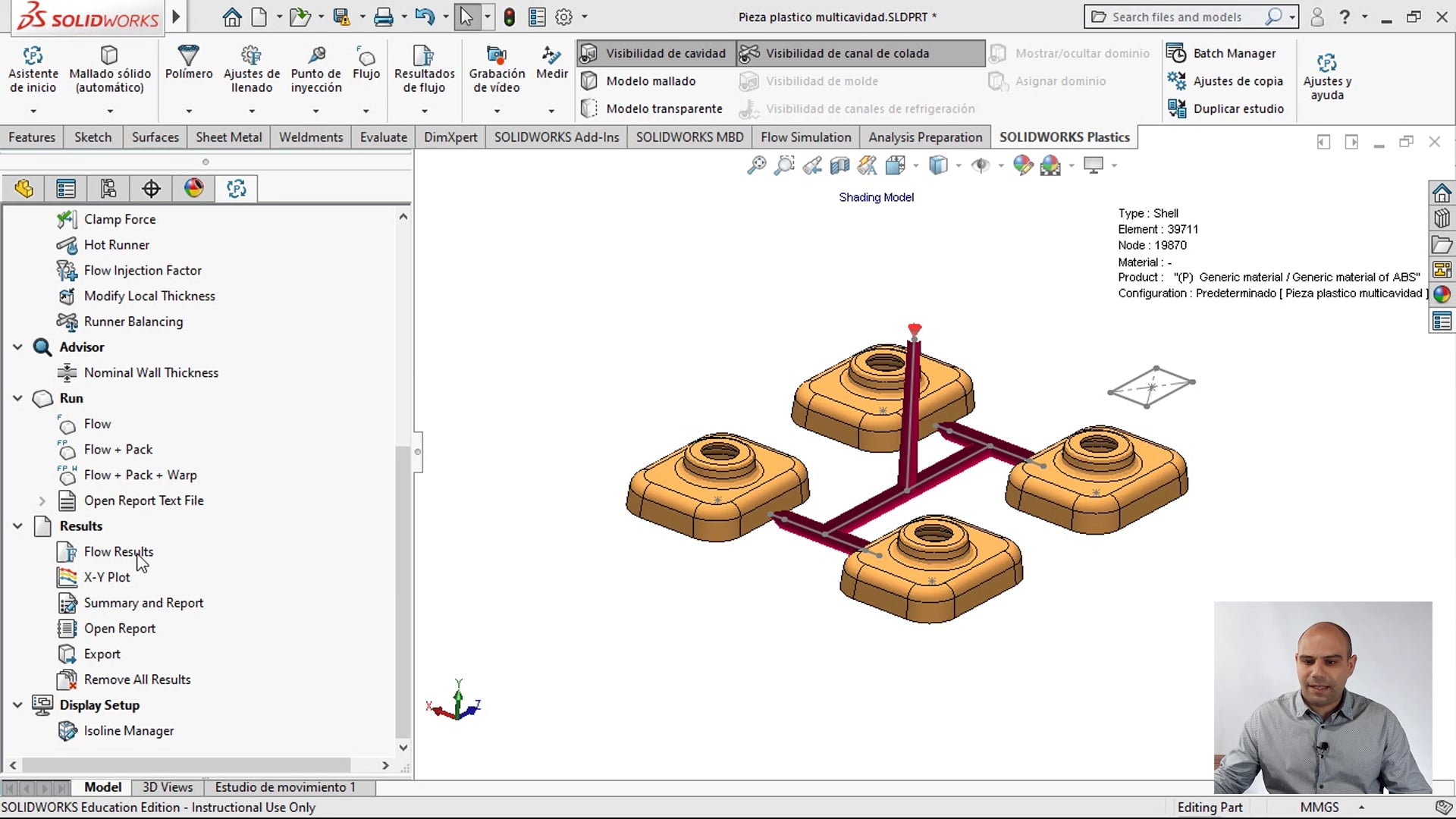Open Asistente de inicio wizard
Viewport: 1456px width, 819px height.
[x=33, y=70]
